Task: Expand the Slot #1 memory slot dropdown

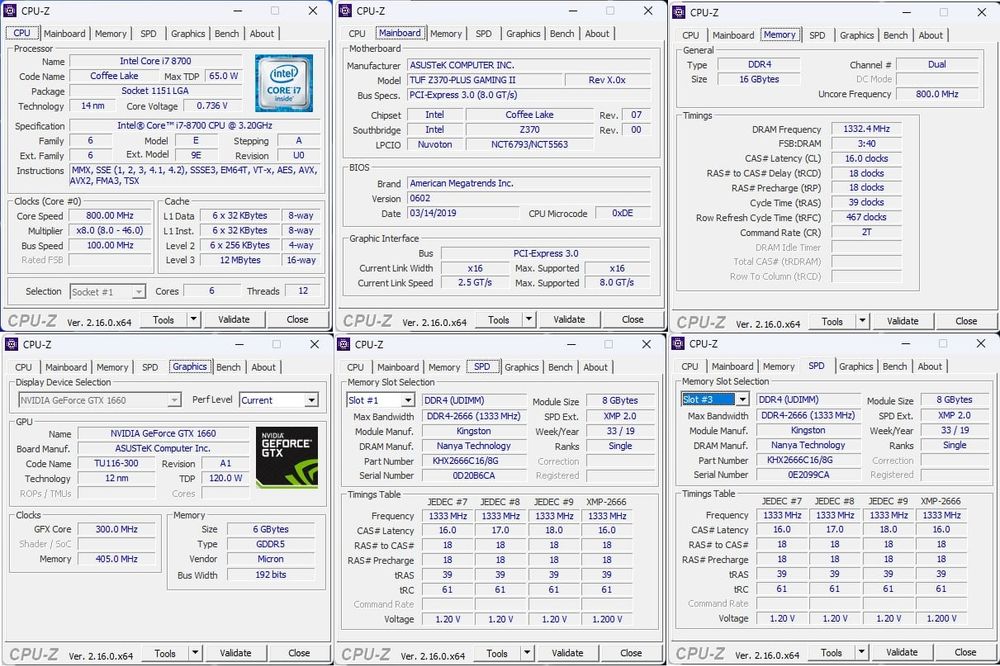Action: pos(408,400)
